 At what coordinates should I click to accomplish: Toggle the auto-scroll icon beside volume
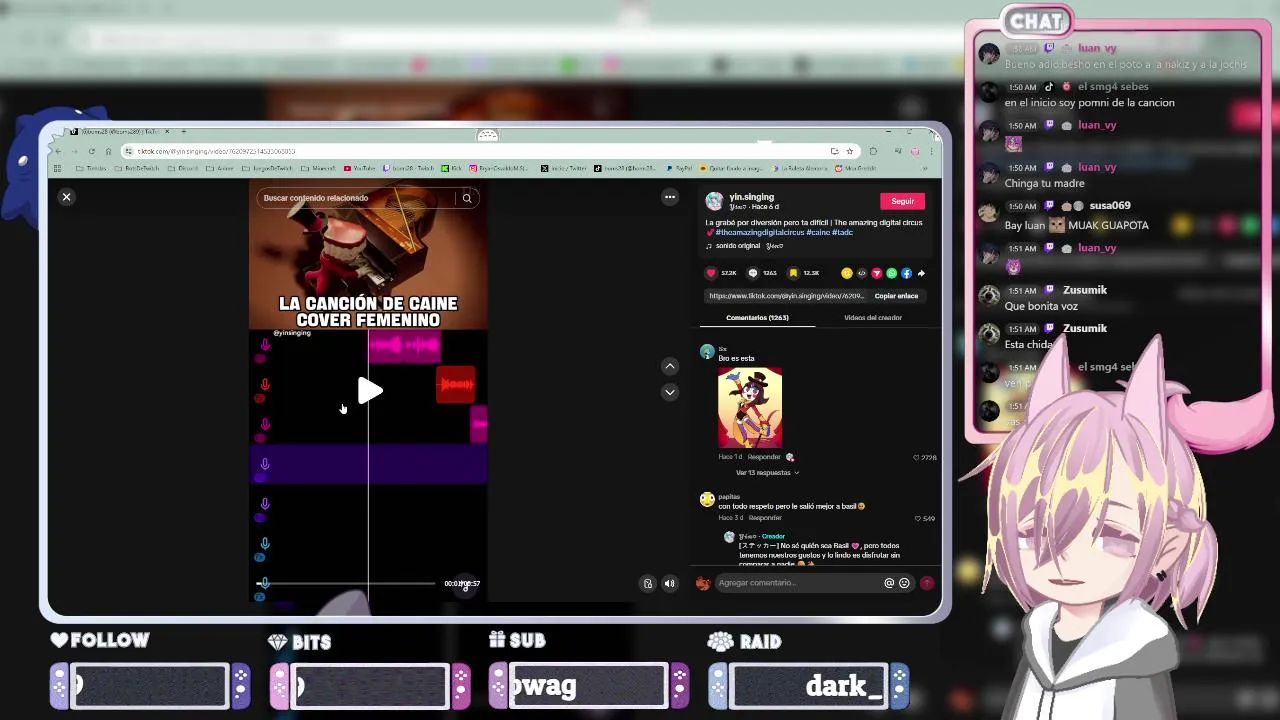click(x=648, y=584)
